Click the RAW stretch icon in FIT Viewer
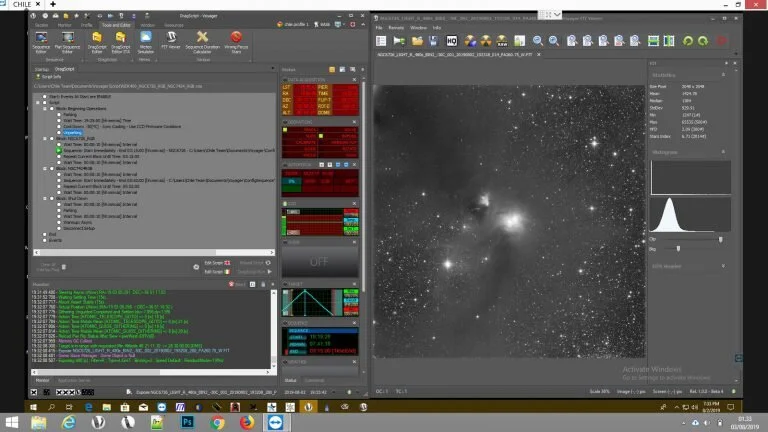Viewport: 768px width, 432px height. (x=502, y=41)
